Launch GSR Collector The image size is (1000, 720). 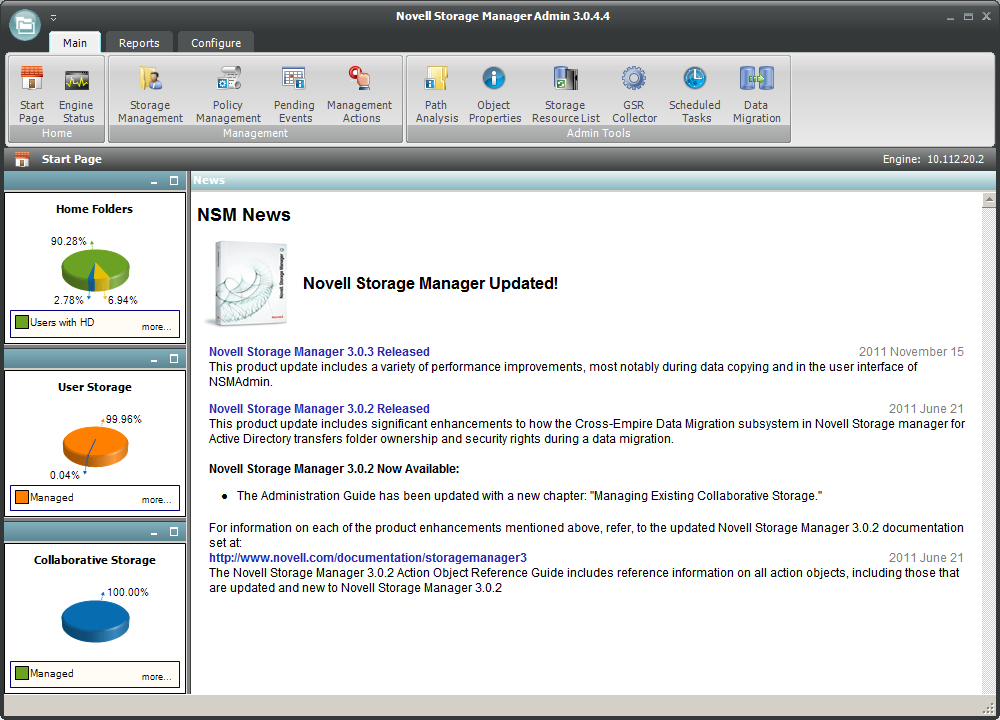pos(634,94)
